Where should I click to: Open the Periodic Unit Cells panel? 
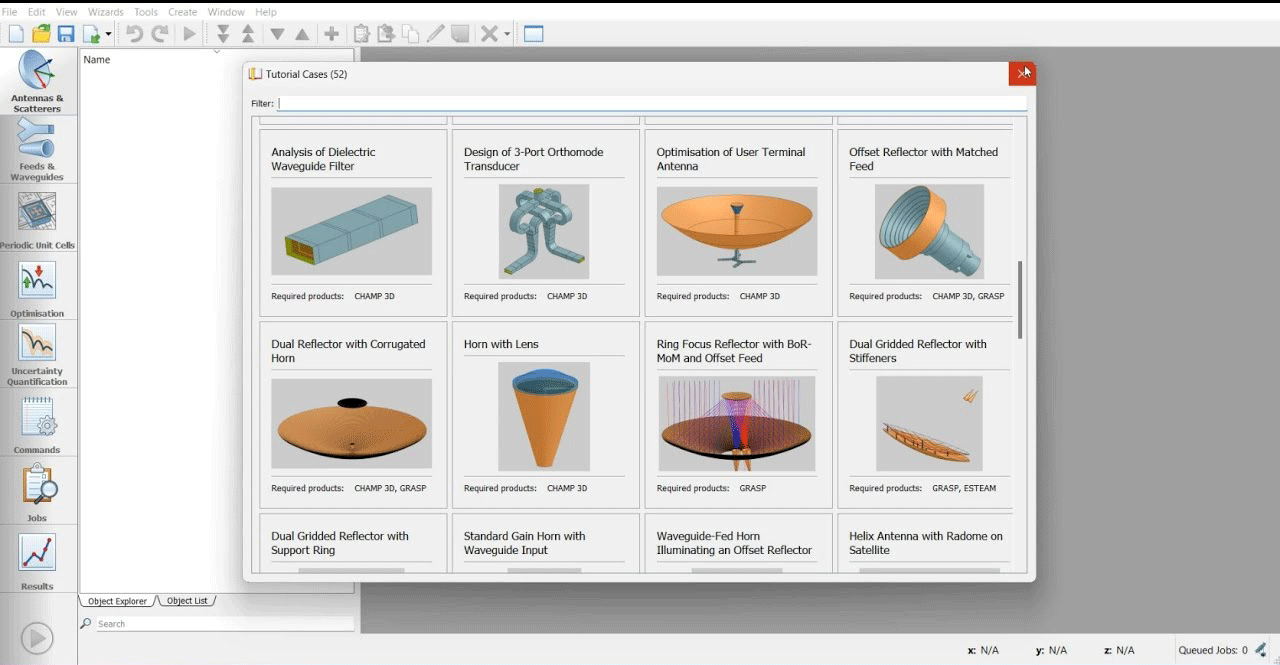click(x=37, y=220)
